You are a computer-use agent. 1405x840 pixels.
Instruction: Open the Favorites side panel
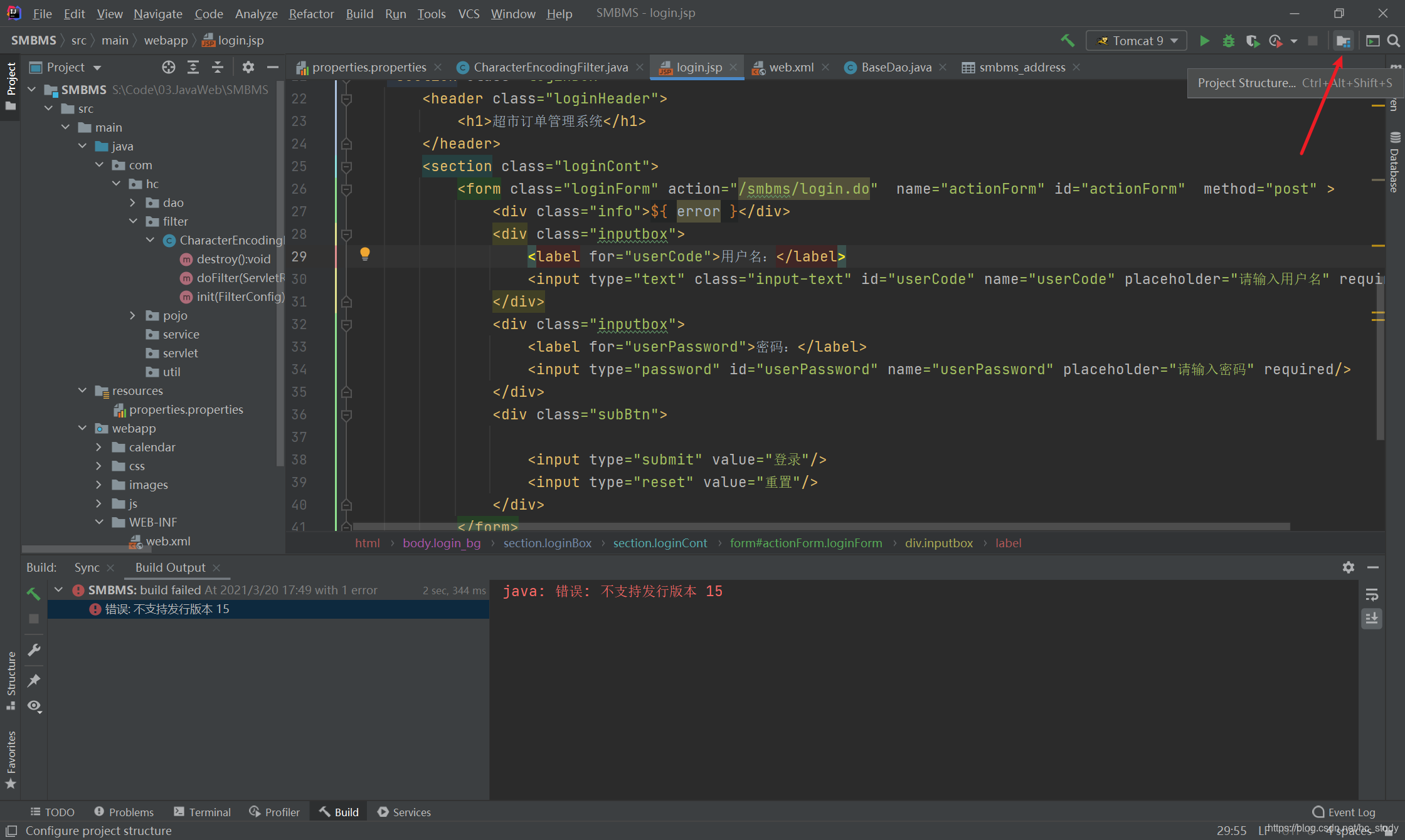[x=11, y=760]
